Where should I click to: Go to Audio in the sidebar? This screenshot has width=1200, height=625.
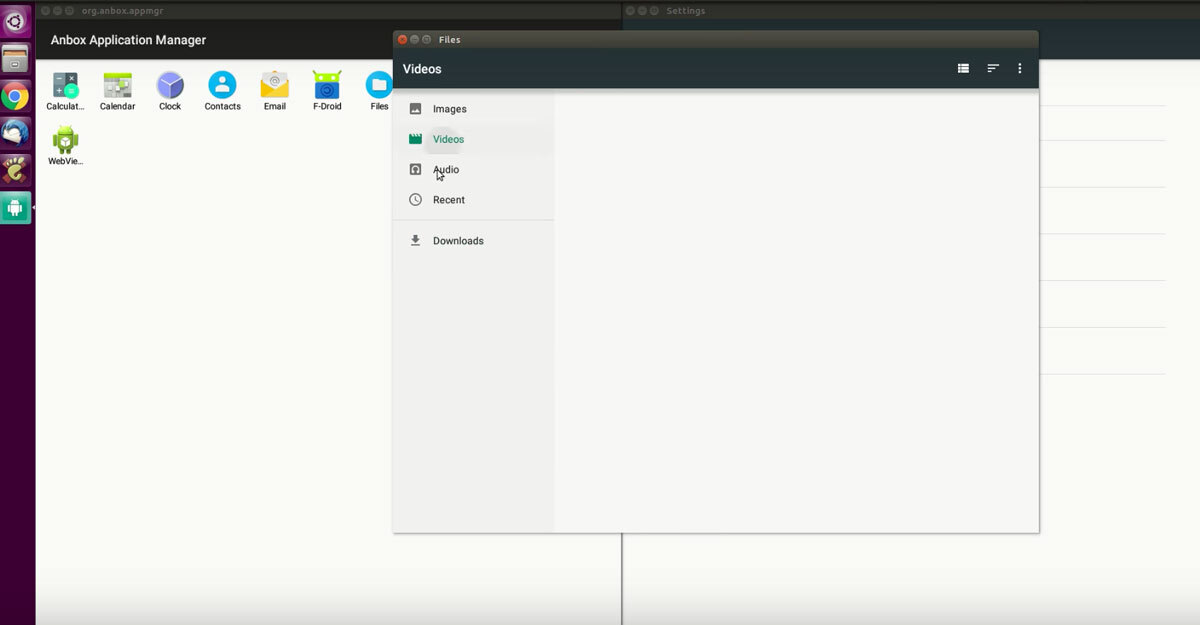tap(446, 170)
